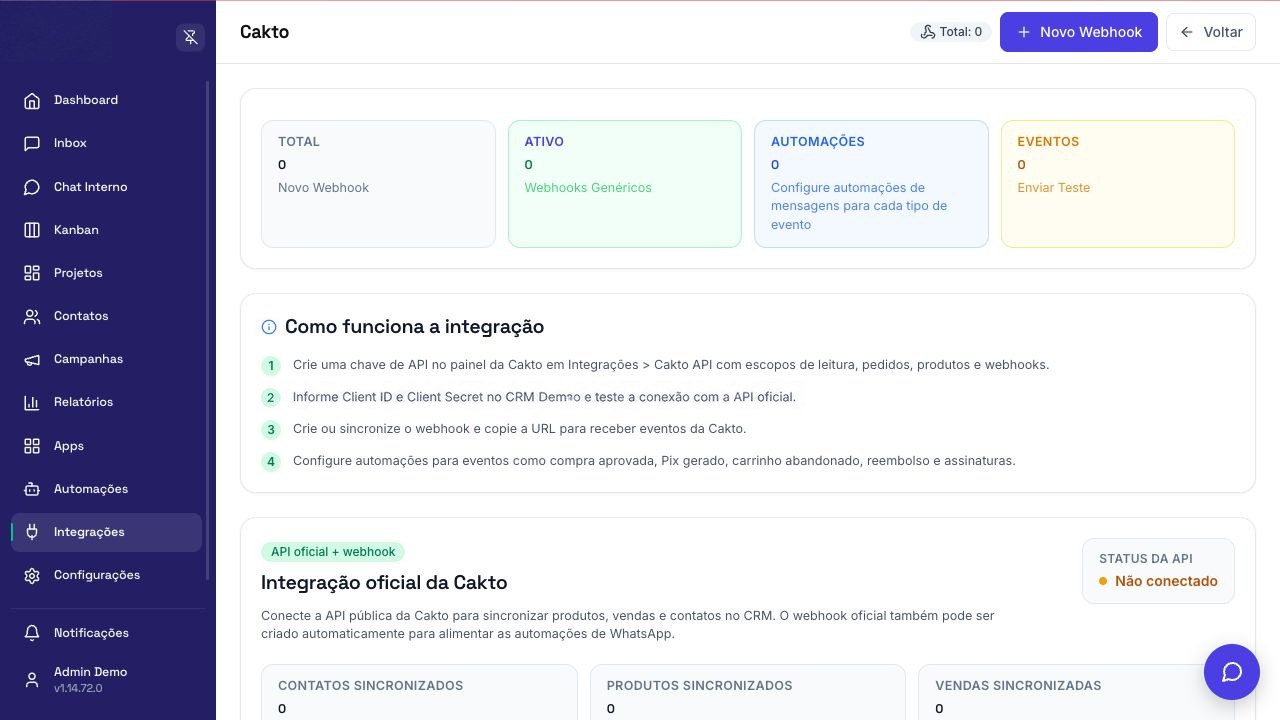Click the Inbox message icon
Screen dimensions: 1280x720
32,143
